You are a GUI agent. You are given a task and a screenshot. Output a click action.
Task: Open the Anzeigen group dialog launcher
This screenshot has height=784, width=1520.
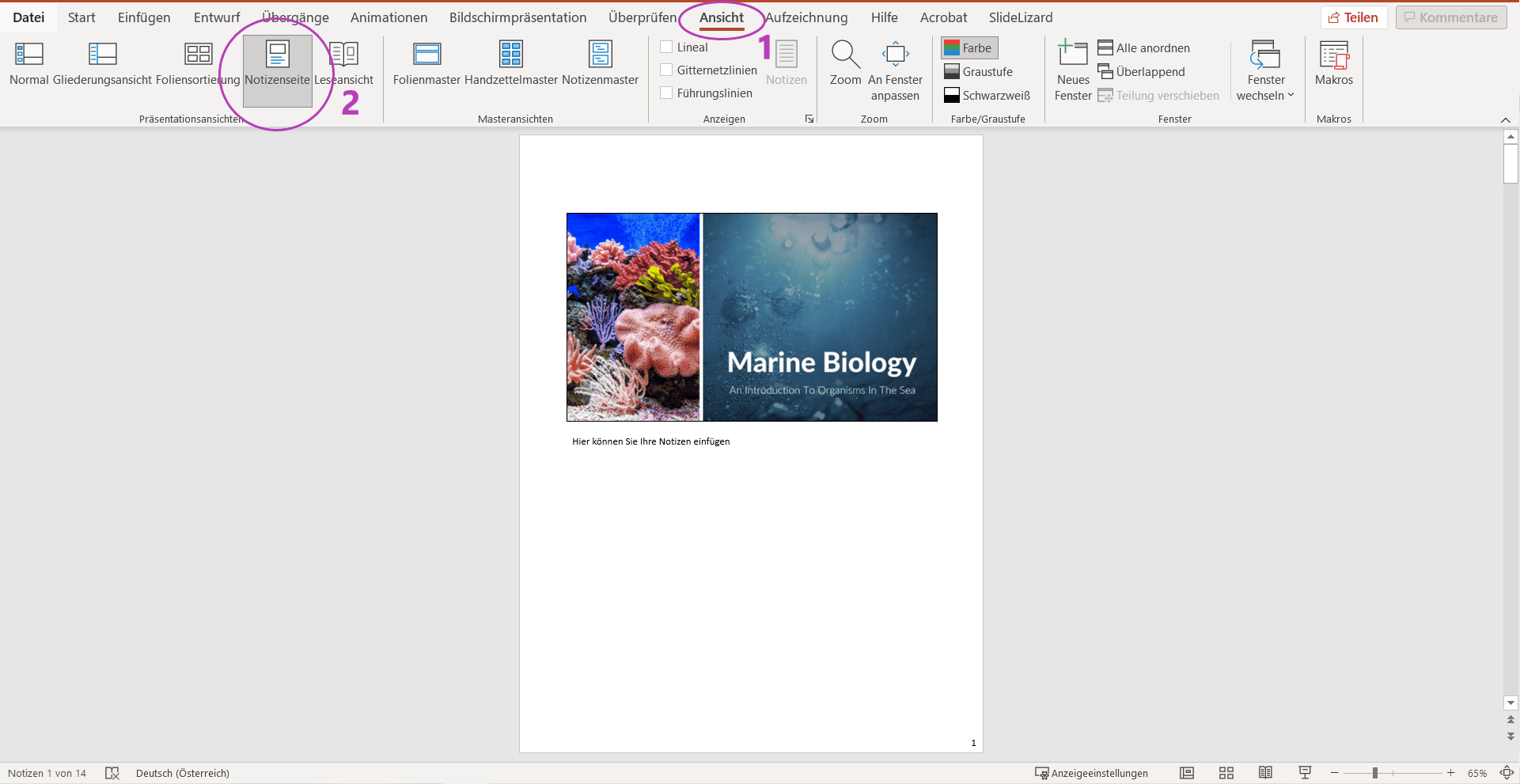click(x=809, y=119)
